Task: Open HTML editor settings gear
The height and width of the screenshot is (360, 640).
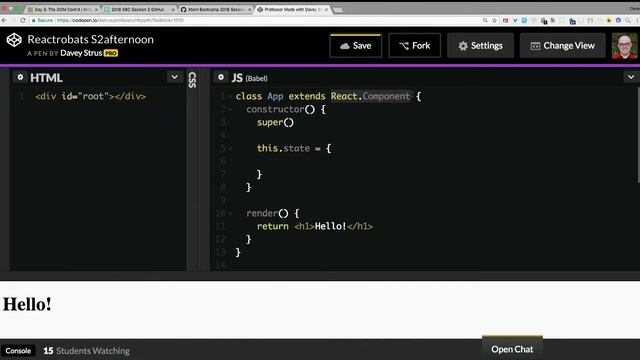Action: (20, 77)
